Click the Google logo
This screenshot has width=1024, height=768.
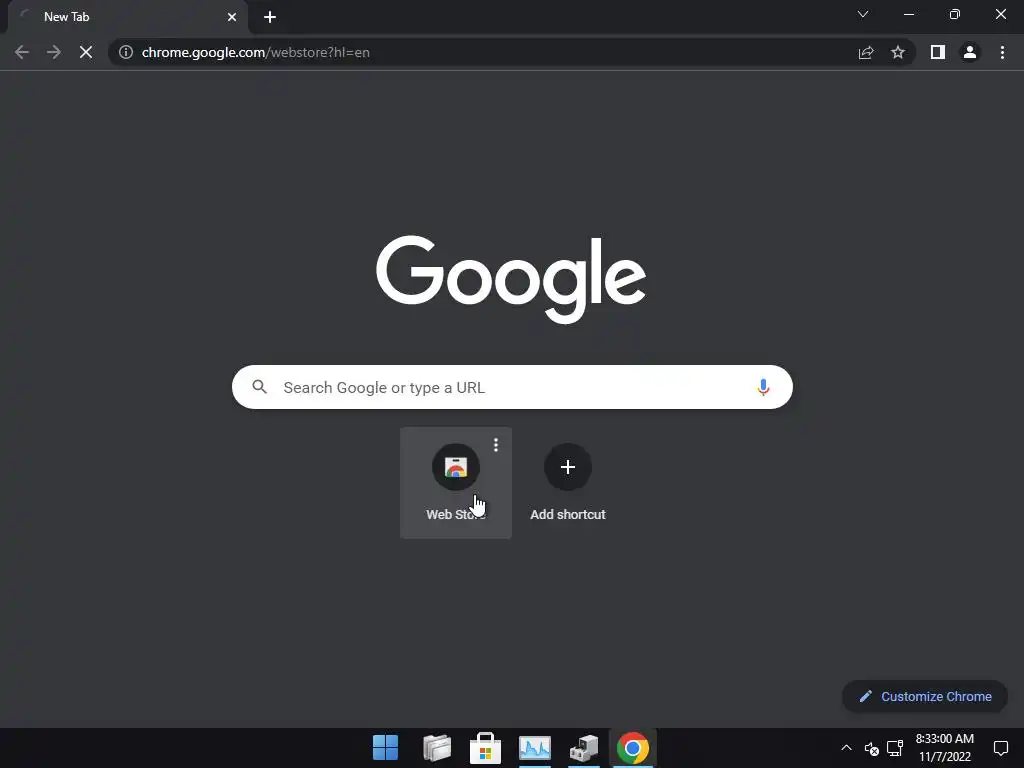[511, 279]
